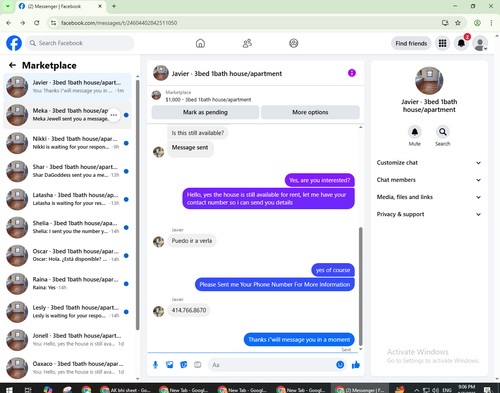This screenshot has height=393, width=500.
Task: Open the Shelia conversation in list
Action: (67, 227)
